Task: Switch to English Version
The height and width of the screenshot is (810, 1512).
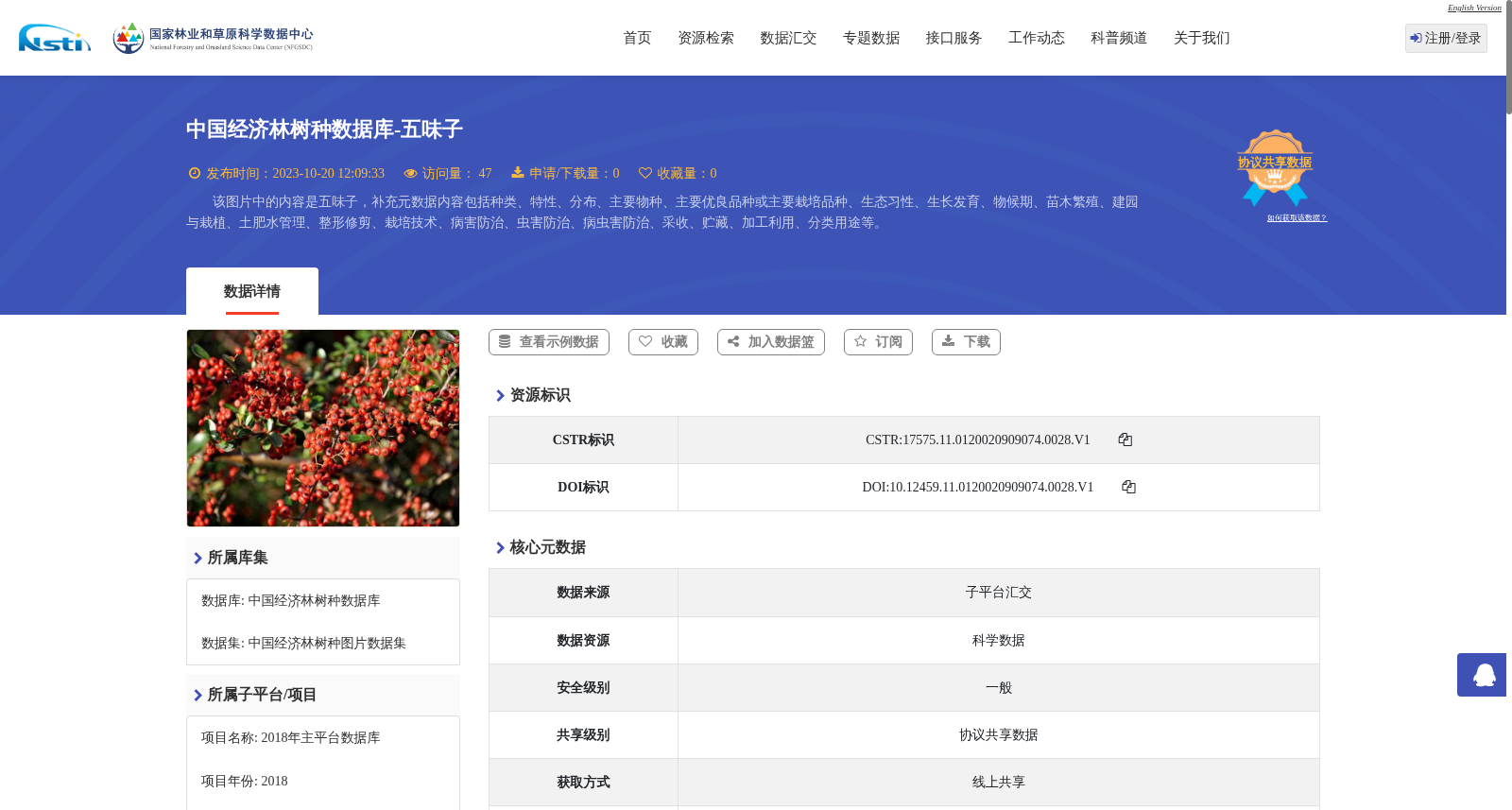Action: coord(1474,8)
